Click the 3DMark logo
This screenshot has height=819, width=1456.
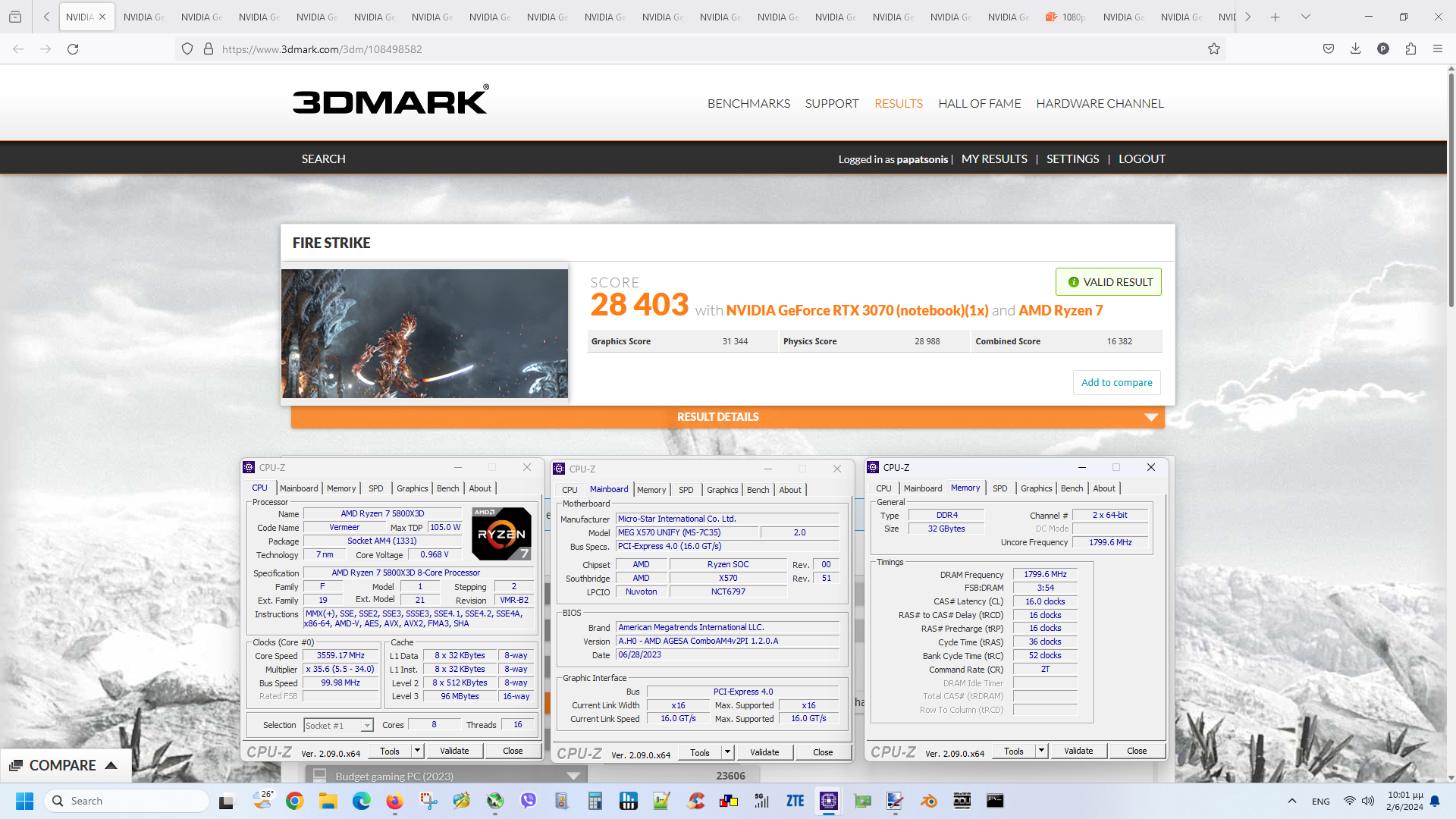[x=391, y=99]
